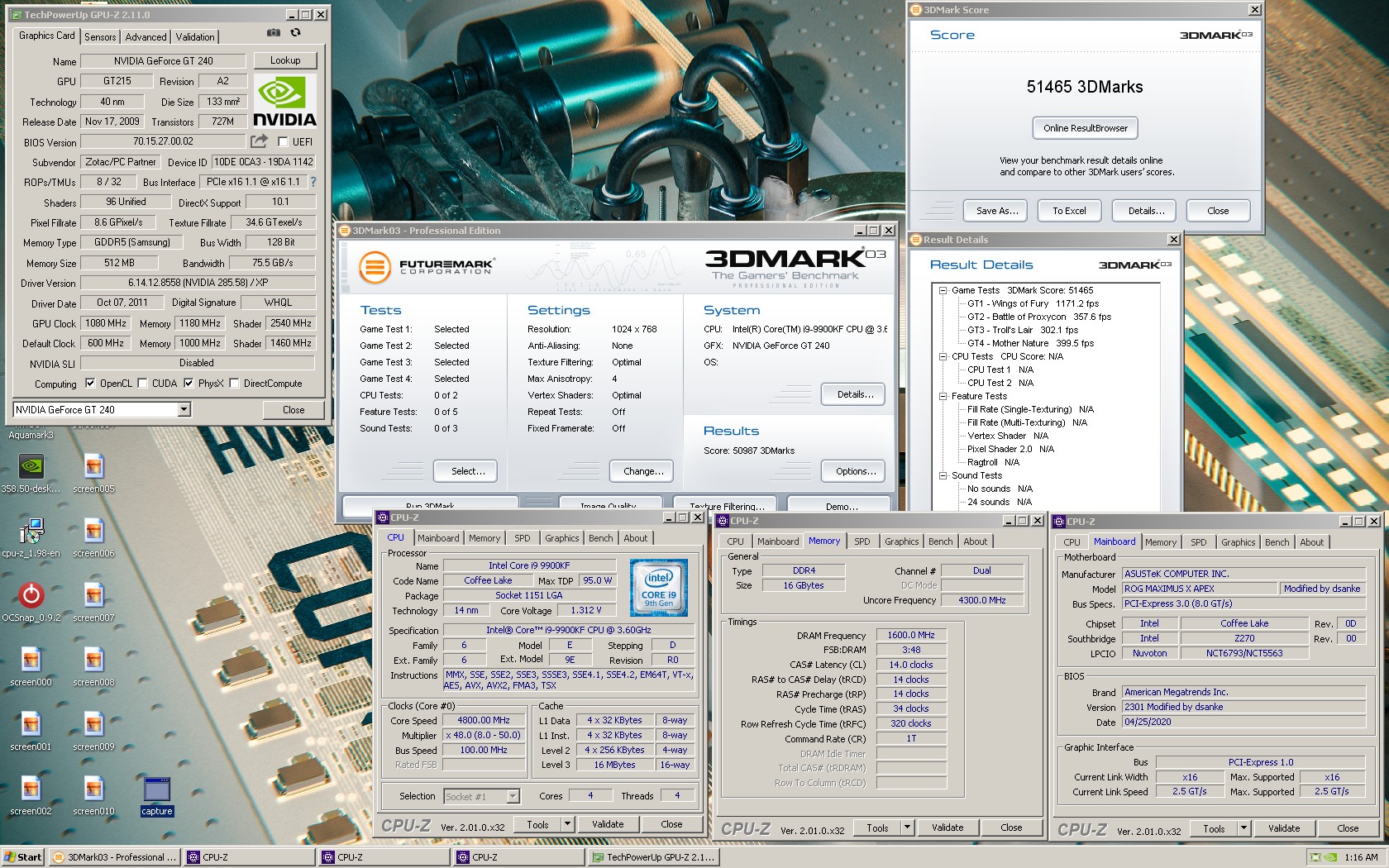Image resolution: width=1389 pixels, height=868 pixels.
Task: Toggle the DirectCompute checkbox
Action: (234, 383)
